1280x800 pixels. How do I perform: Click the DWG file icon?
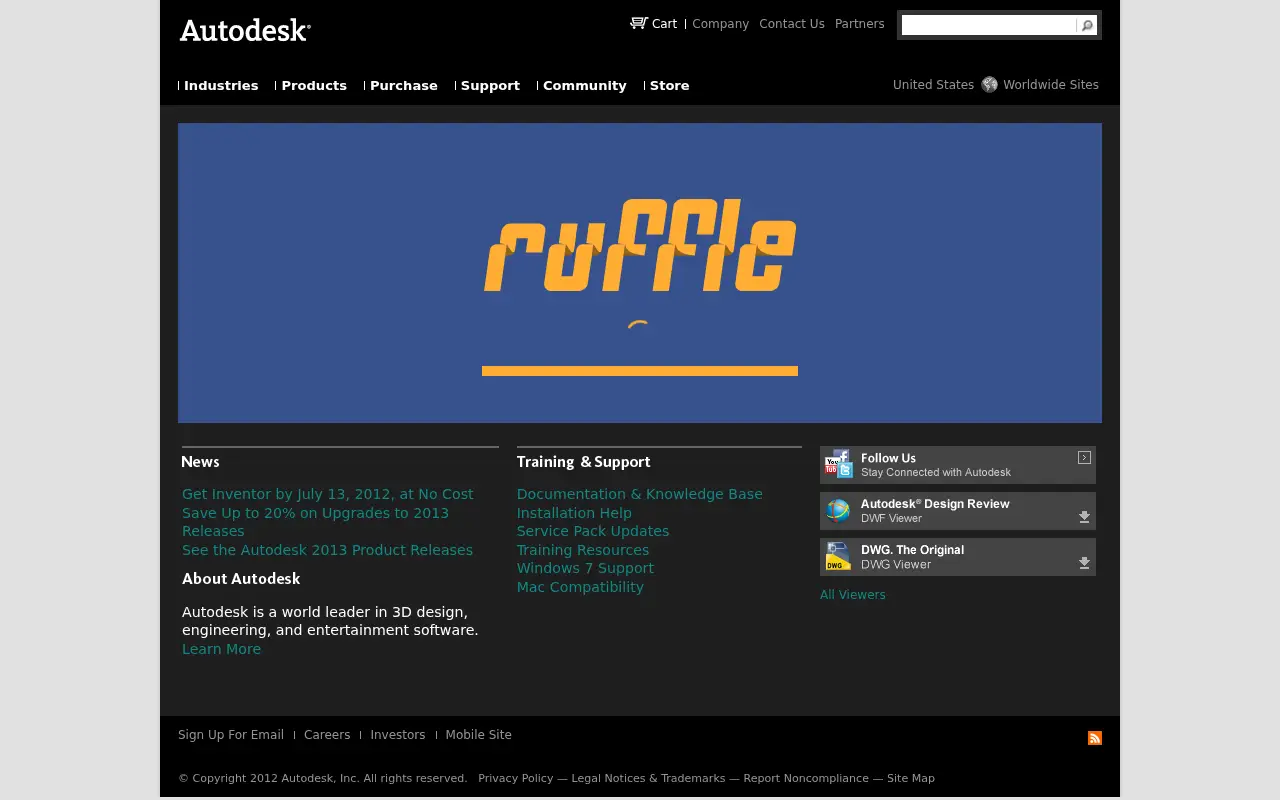tap(838, 557)
